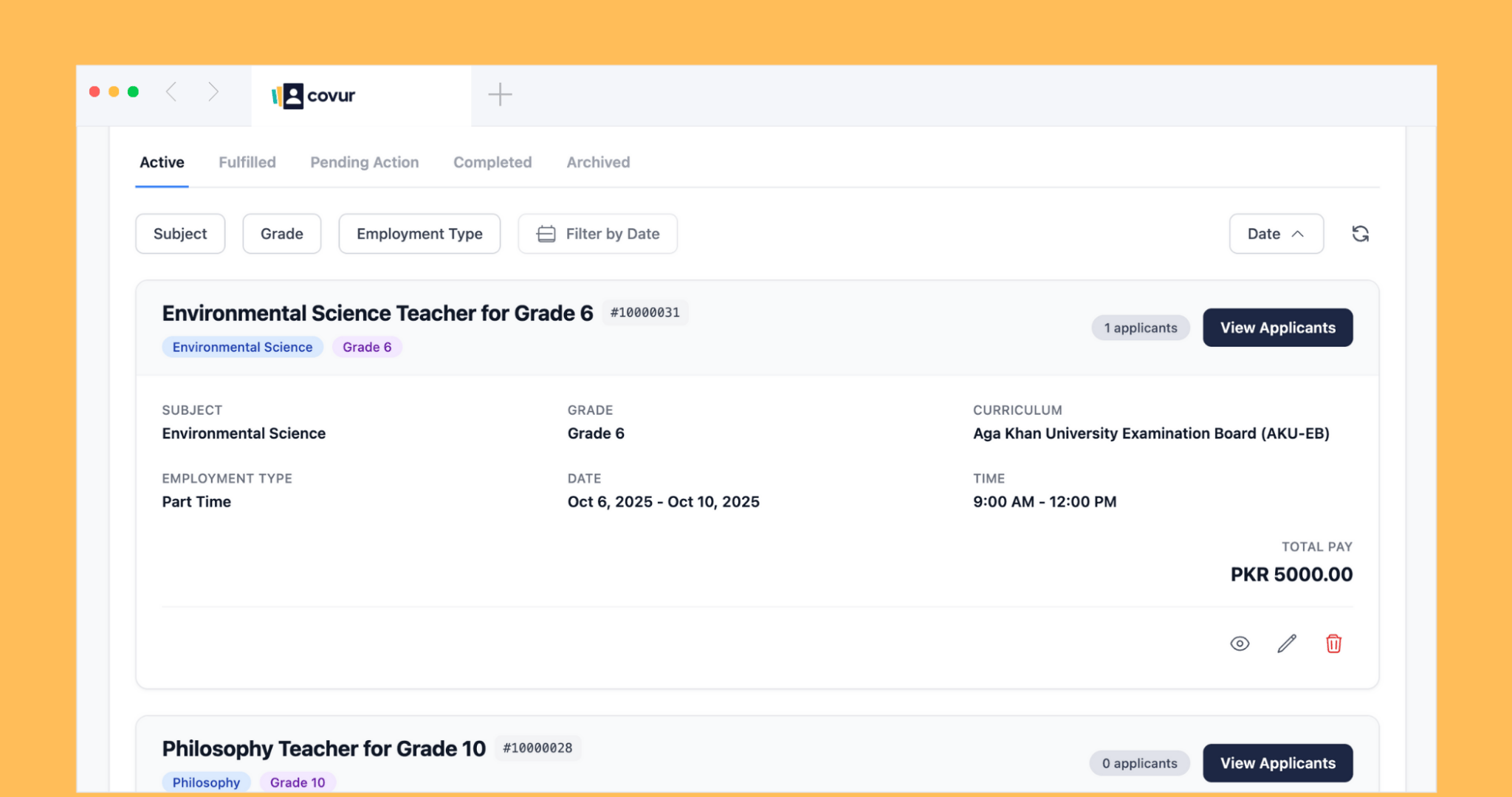Open the Archived tab
Image resolution: width=1512 pixels, height=797 pixels.
coord(598,162)
